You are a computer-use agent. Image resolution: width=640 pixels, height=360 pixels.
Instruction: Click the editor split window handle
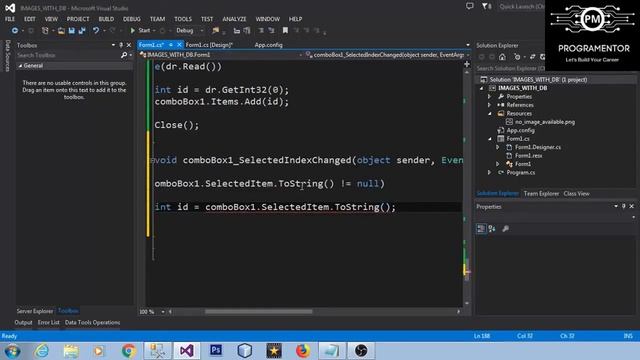pos(467,64)
